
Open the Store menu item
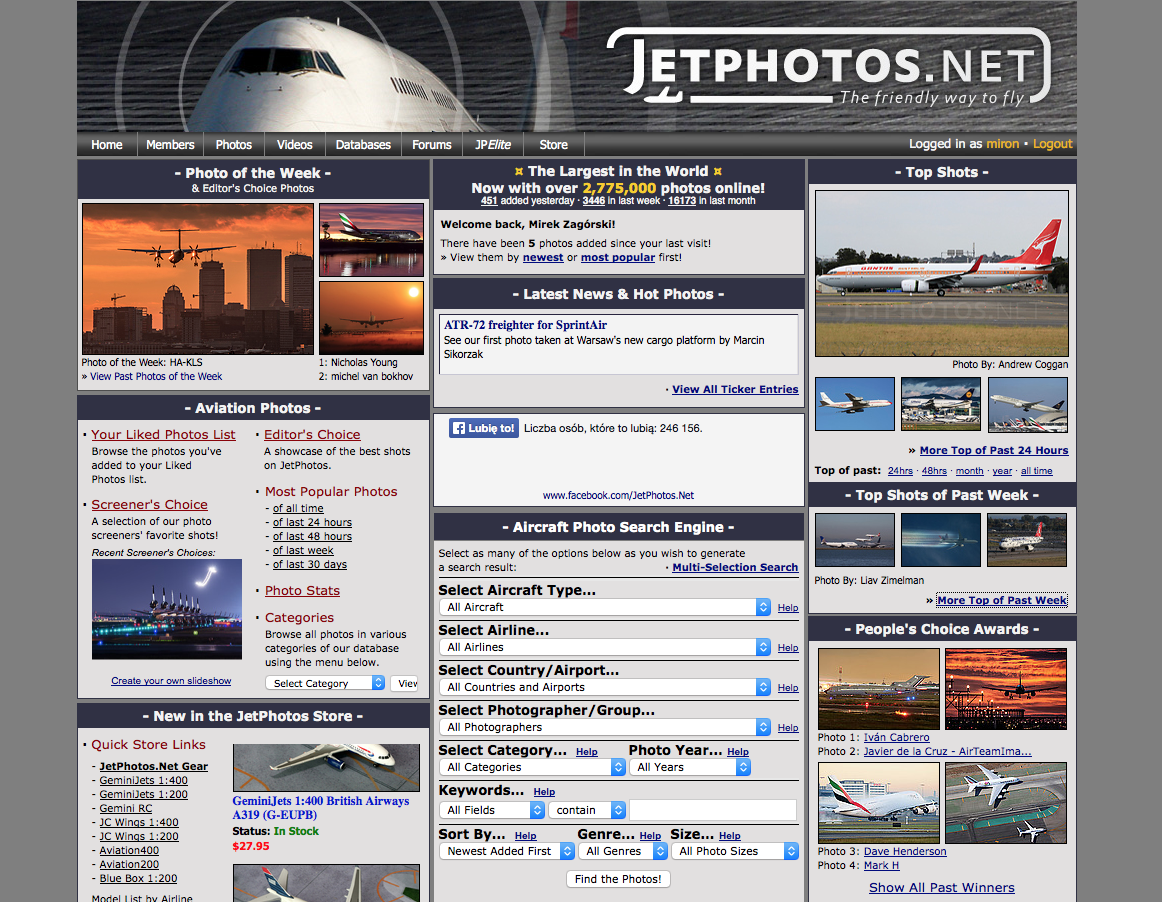pos(554,145)
